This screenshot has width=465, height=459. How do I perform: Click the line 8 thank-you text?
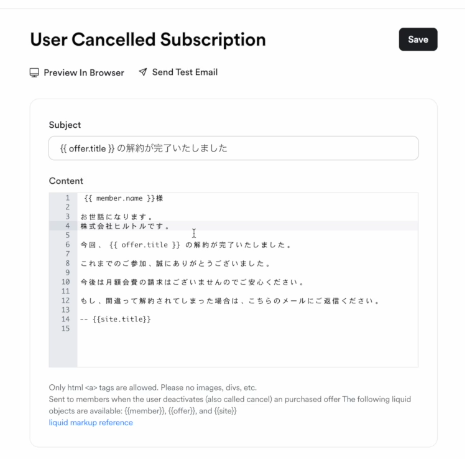175,264
